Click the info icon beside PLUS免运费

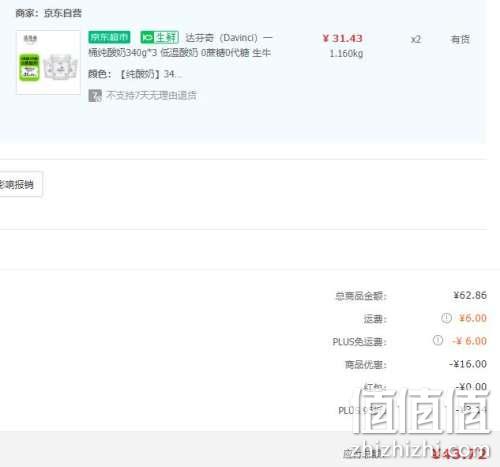coord(438,340)
